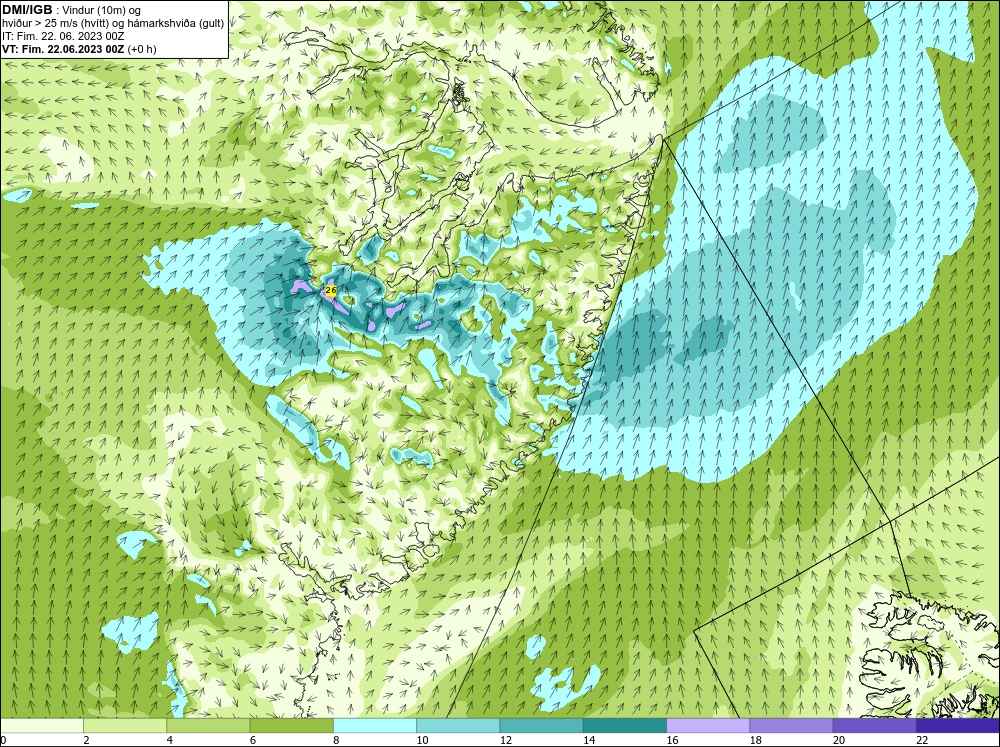Screen dimensions: 1000x747
Task: Click the yellow 26 max gust marker
Action: (x=330, y=291)
